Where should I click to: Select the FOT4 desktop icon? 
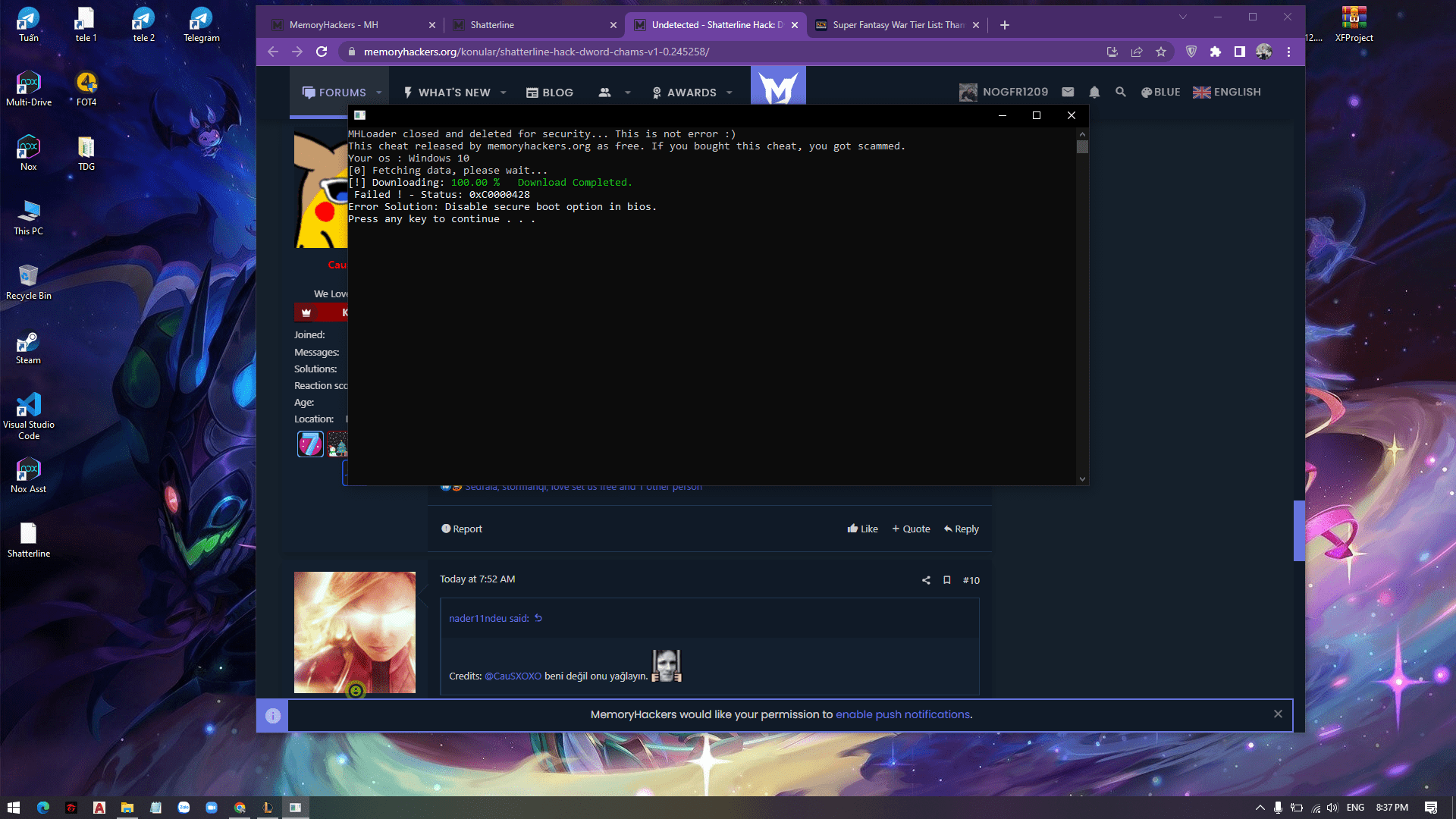tap(86, 89)
